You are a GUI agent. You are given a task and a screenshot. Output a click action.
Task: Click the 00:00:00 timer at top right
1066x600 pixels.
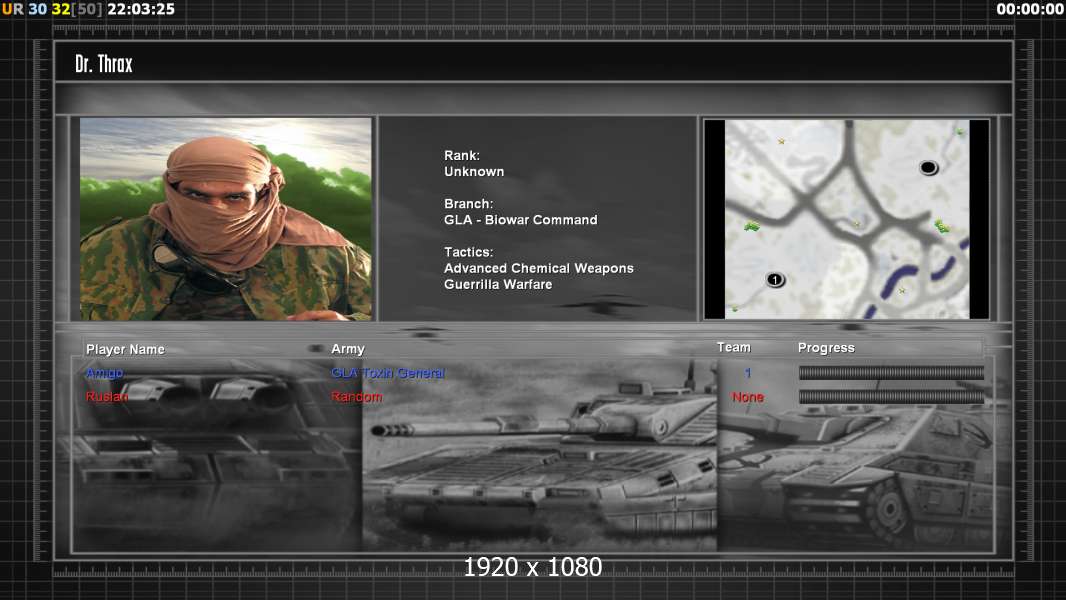pyautogui.click(x=1029, y=9)
